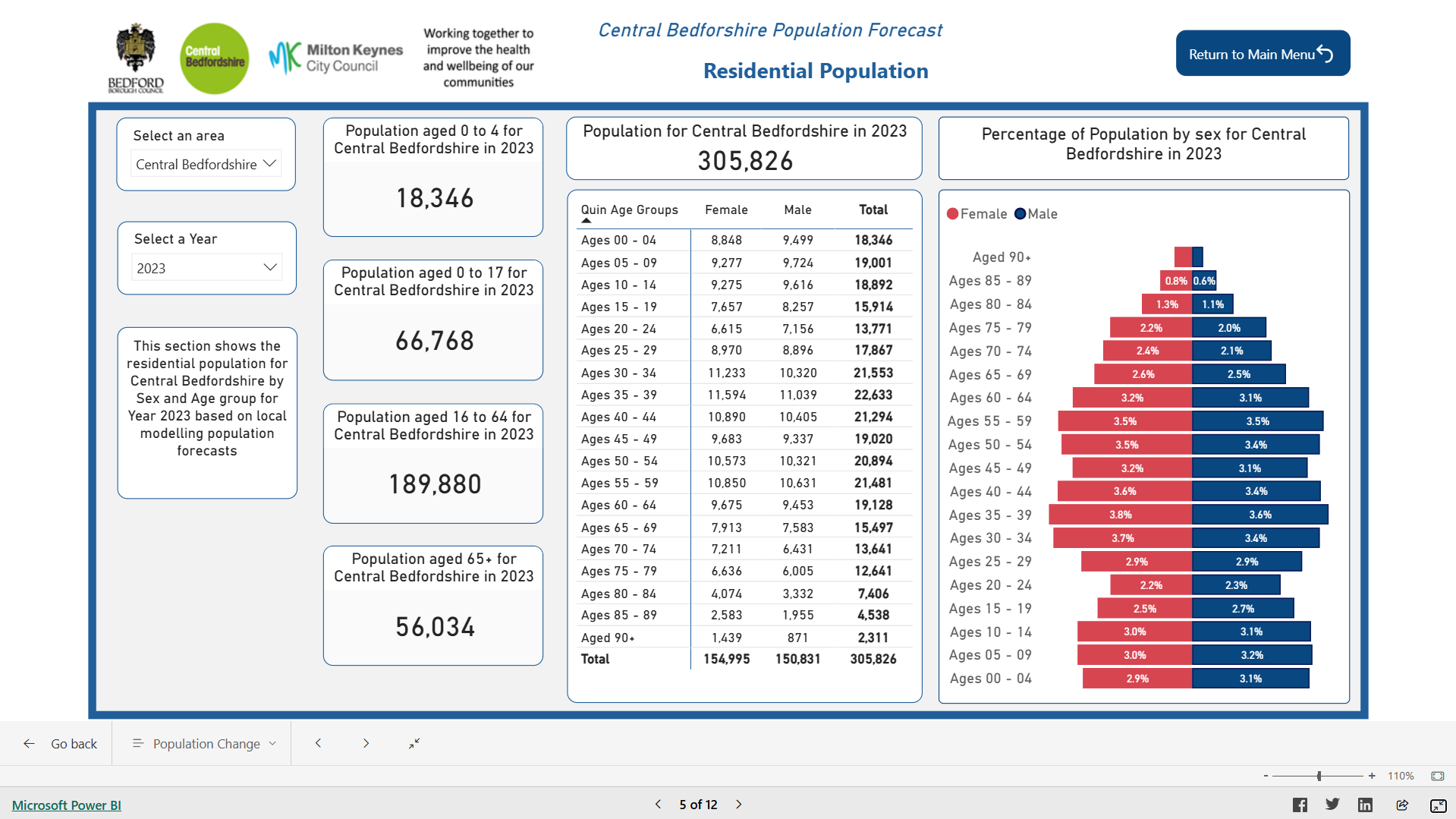This screenshot has width=1456, height=819.
Task: Click Female legend red swatch
Action: (x=952, y=214)
